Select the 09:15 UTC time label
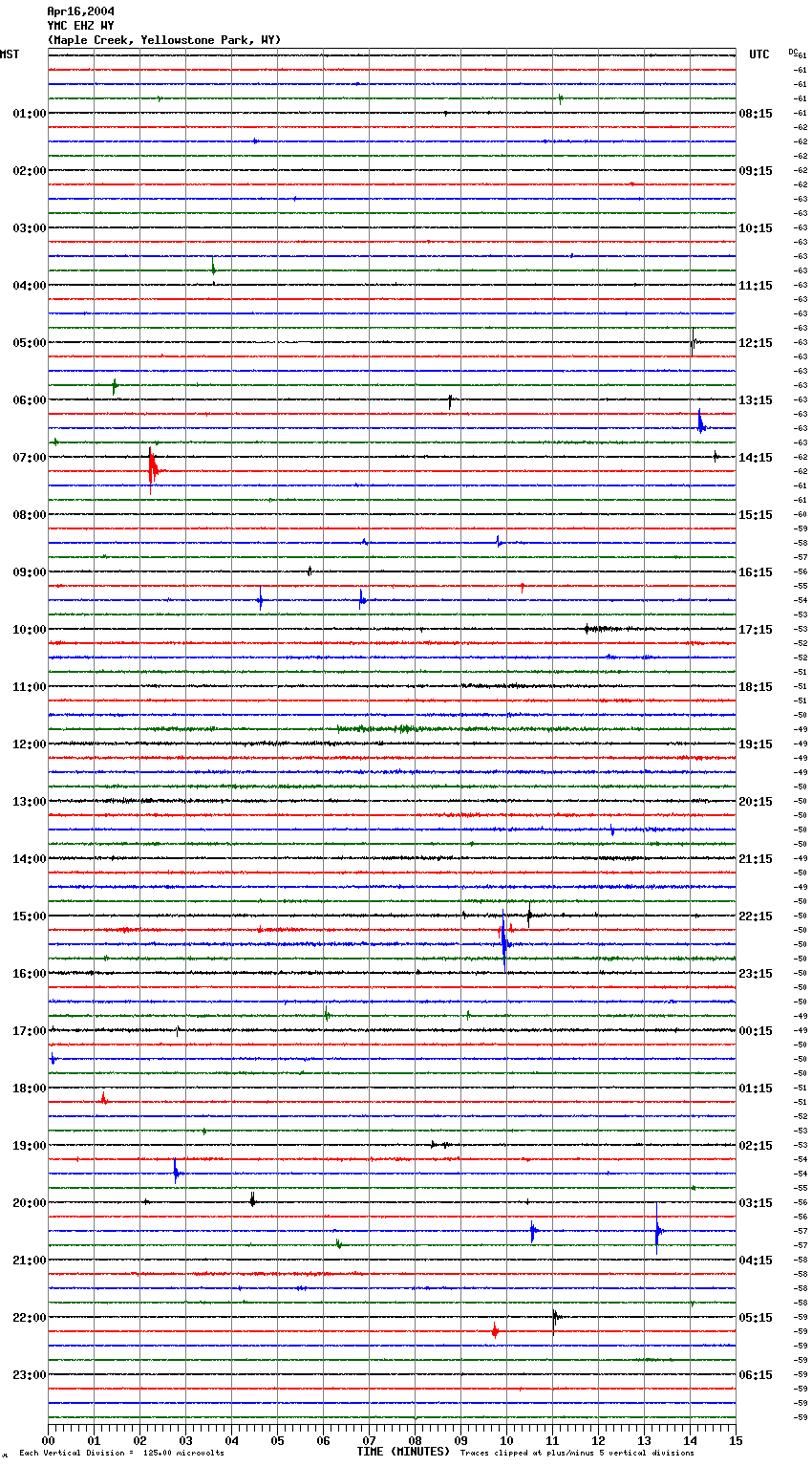The width and height of the screenshot is (812, 1466). coord(756,171)
